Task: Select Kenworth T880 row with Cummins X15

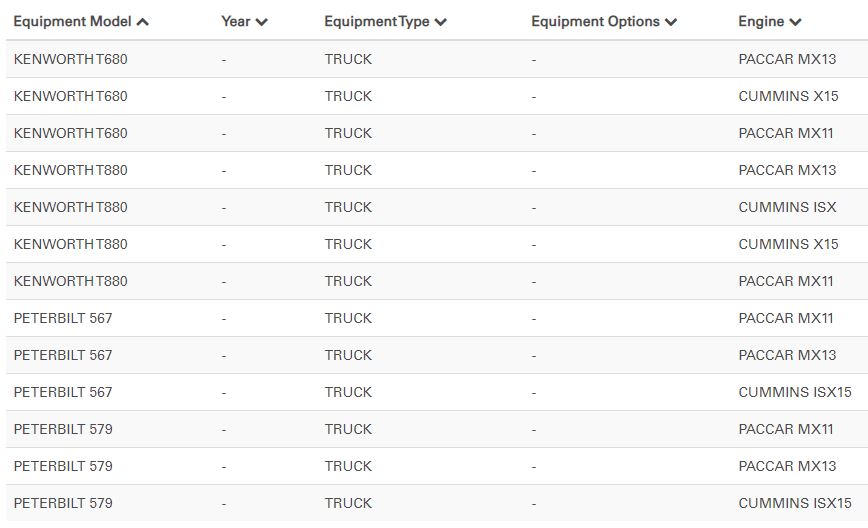Action: pyautogui.click(x=70, y=244)
